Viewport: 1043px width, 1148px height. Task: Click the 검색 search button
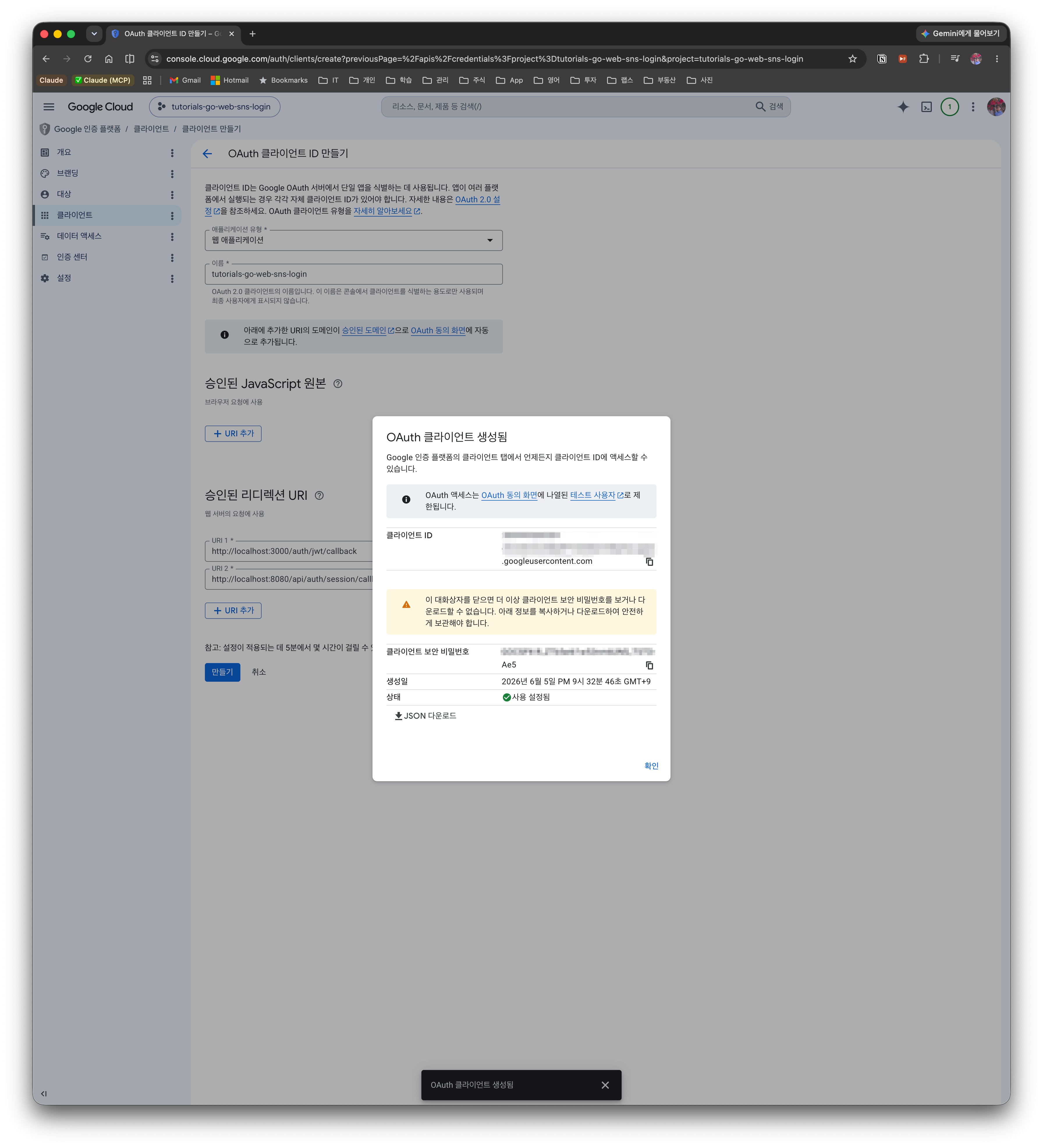769,107
